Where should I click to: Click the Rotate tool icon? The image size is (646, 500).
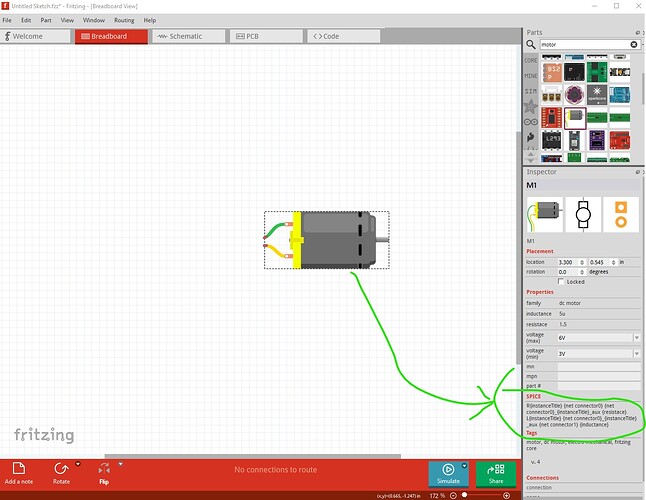(61, 468)
